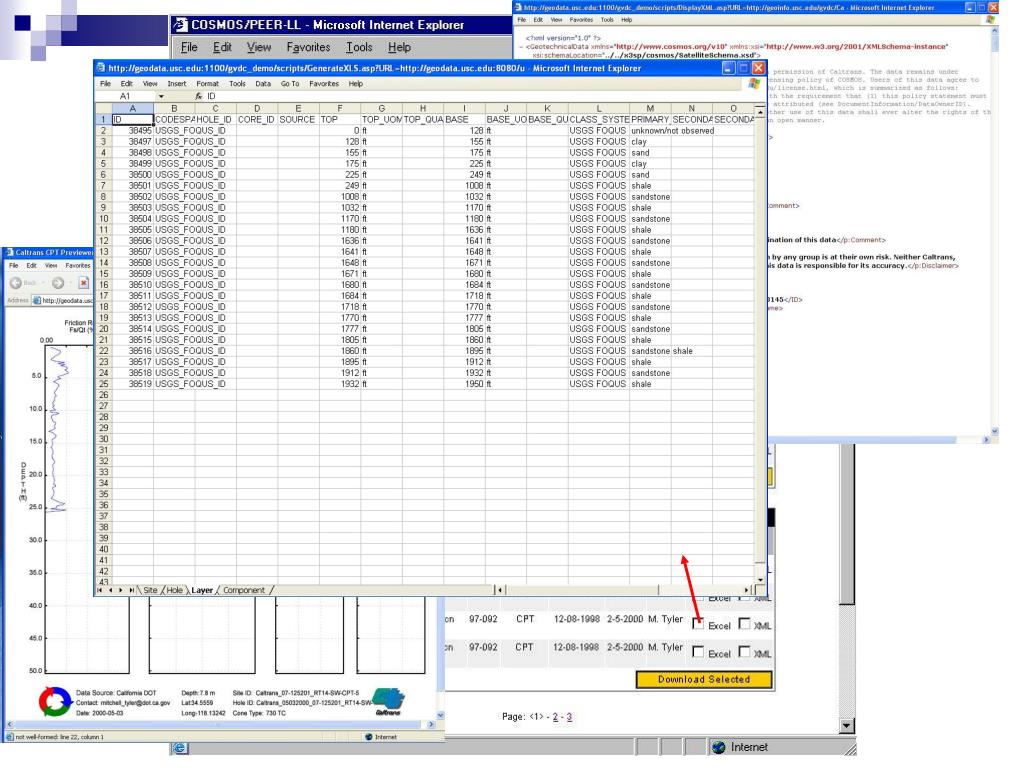Click the globe icon in Caltrans Previewer status bar

point(369,737)
